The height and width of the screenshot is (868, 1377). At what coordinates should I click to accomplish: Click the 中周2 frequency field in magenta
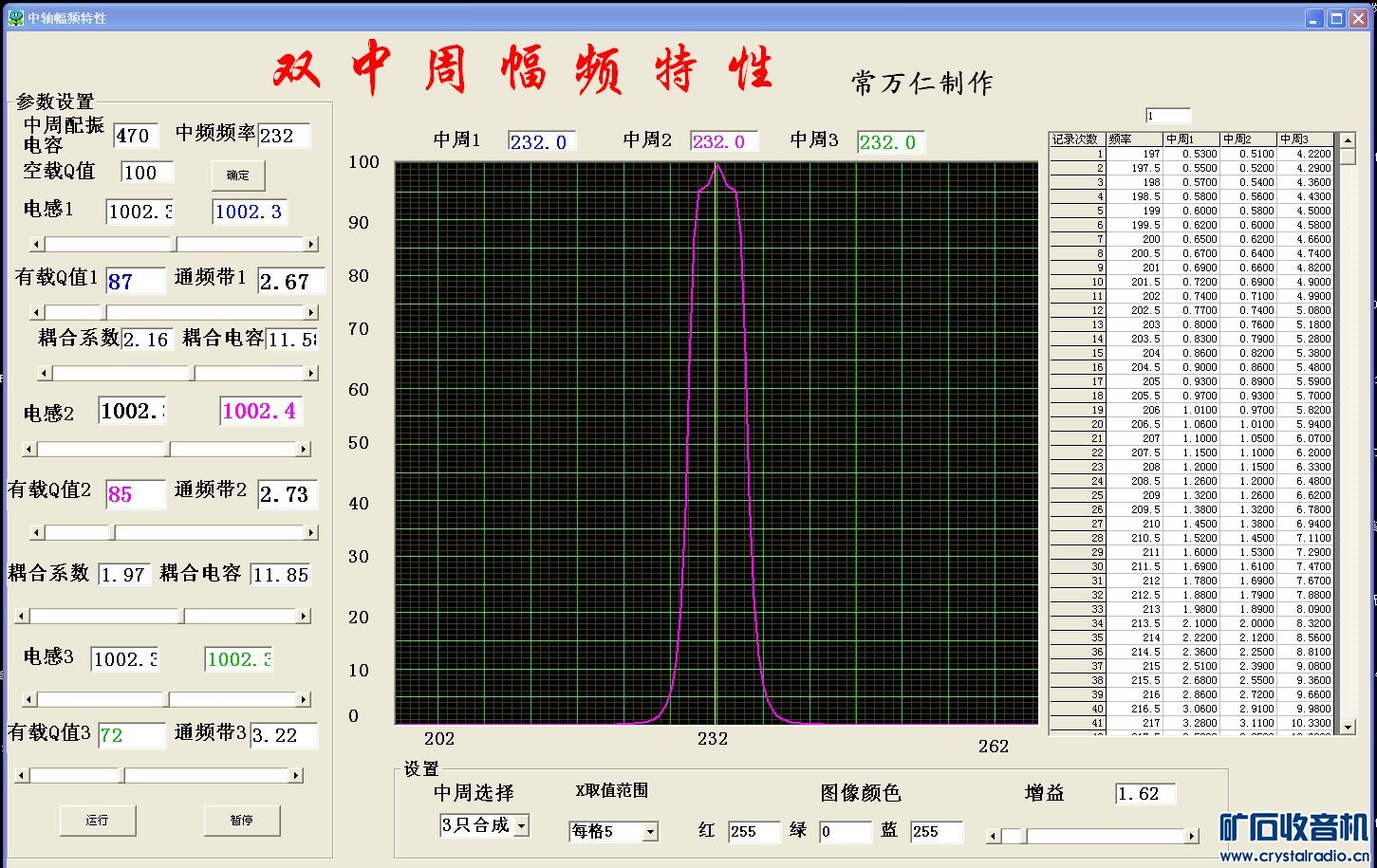pyautogui.click(x=724, y=142)
